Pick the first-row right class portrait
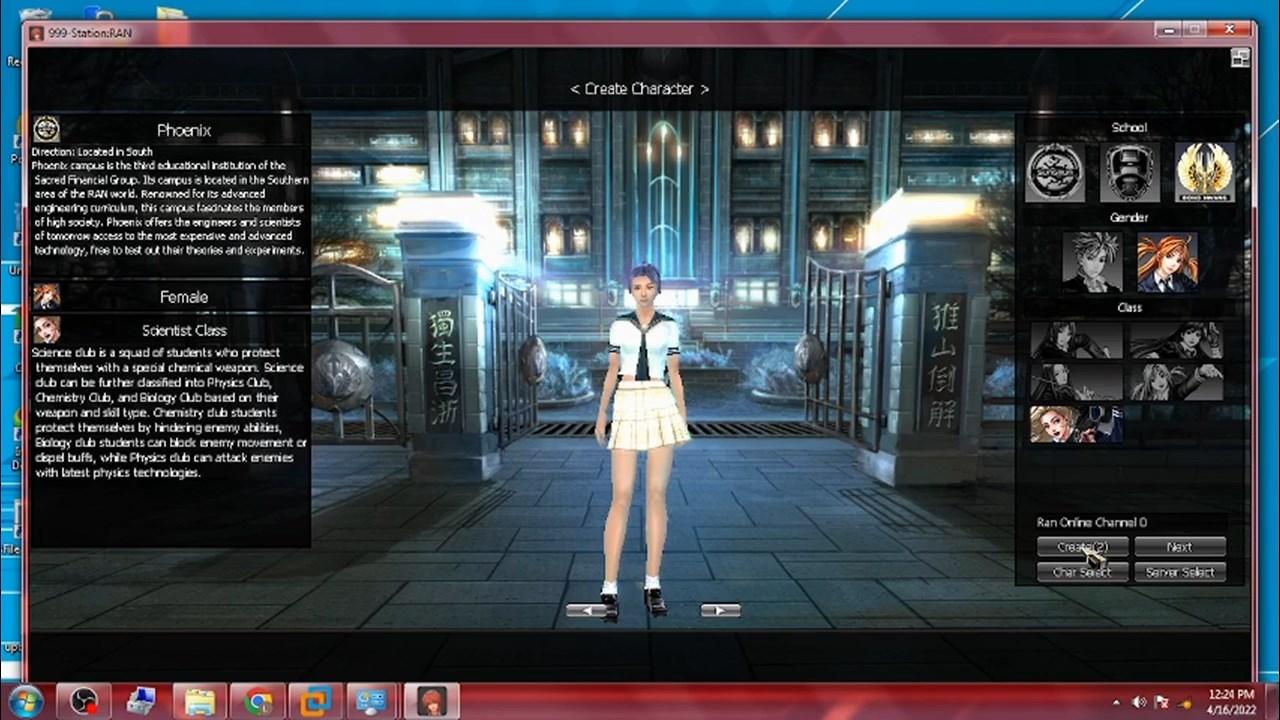Screen dimensions: 1280x720 [x=1176, y=340]
